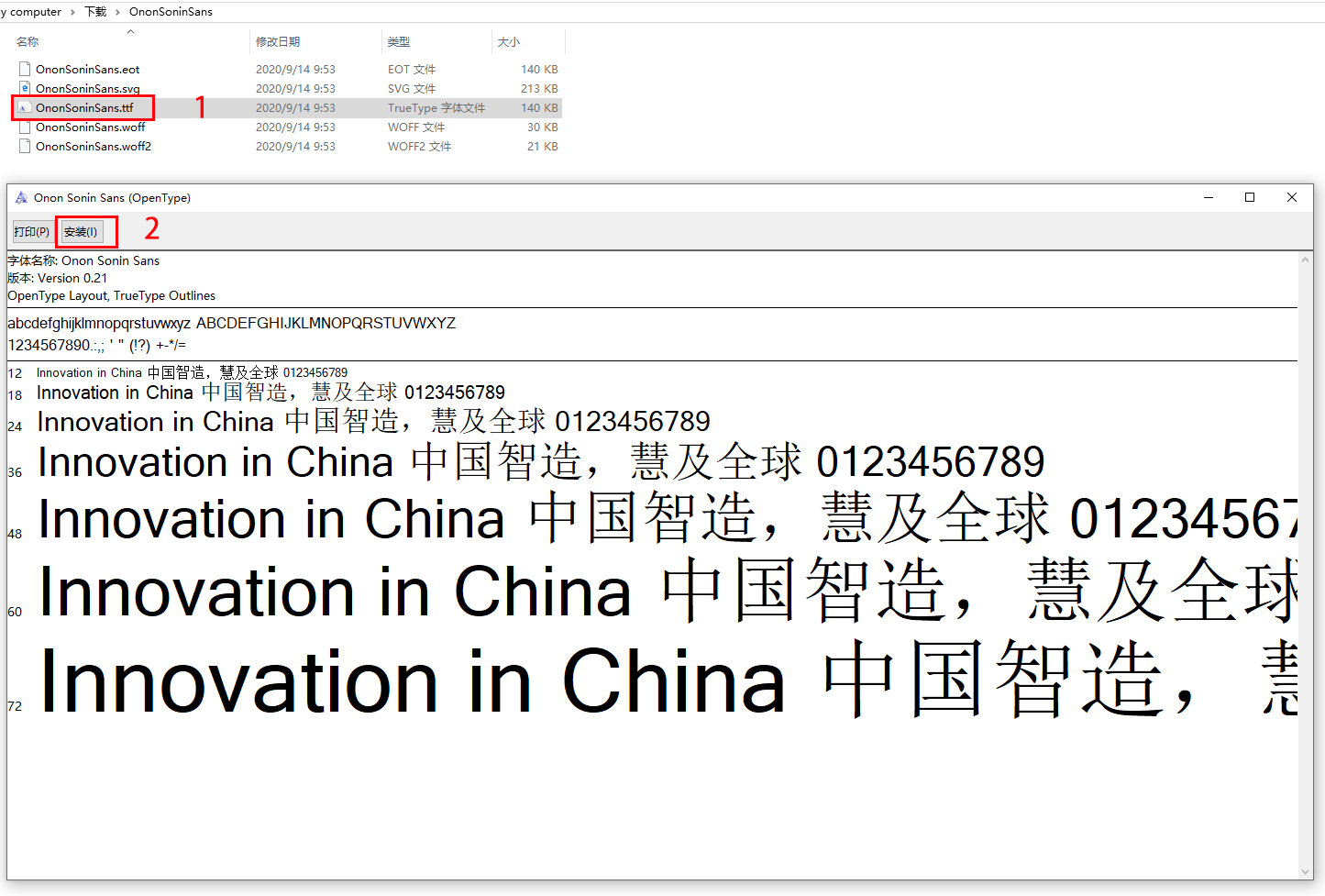The image size is (1325, 896).
Task: Expand breadcrumb chevron before OnonSoninSans
Action: (x=117, y=11)
